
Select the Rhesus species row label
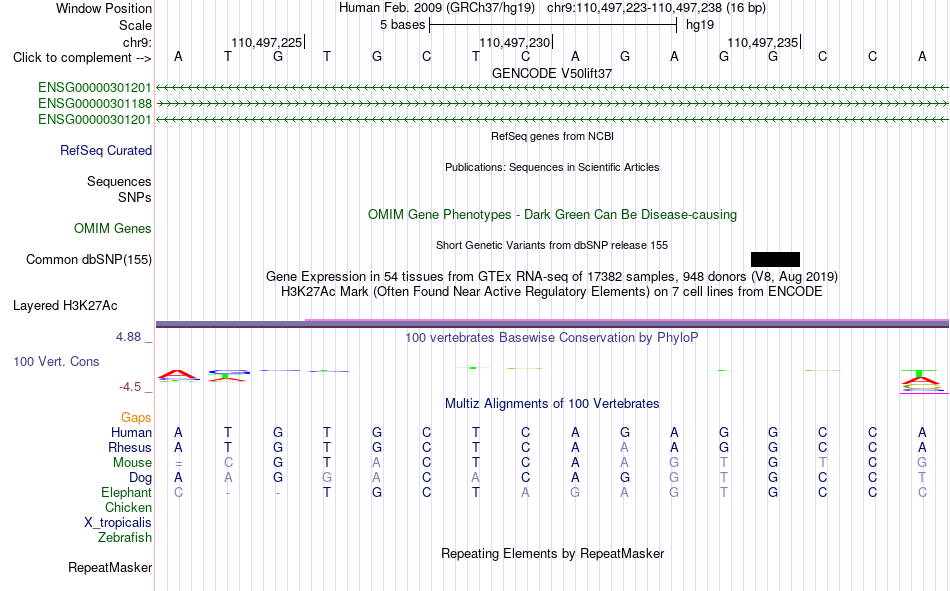[x=130, y=447]
